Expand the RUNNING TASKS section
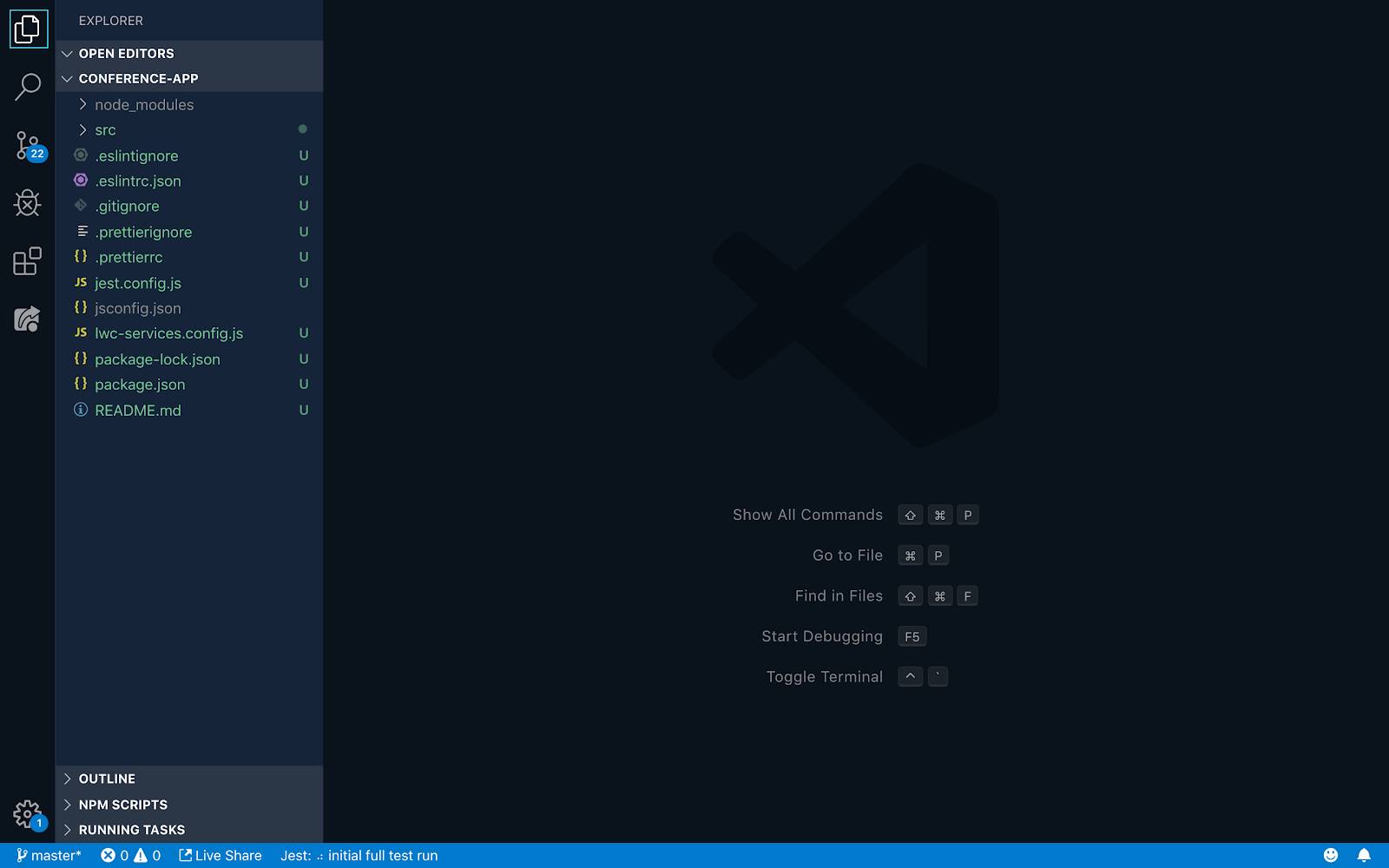Image resolution: width=1389 pixels, height=868 pixels. click(189, 830)
